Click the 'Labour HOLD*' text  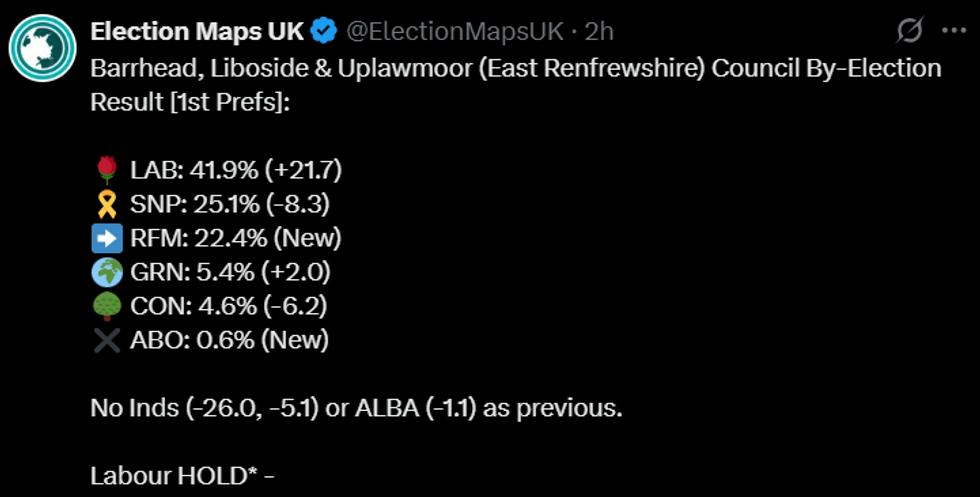(176, 476)
